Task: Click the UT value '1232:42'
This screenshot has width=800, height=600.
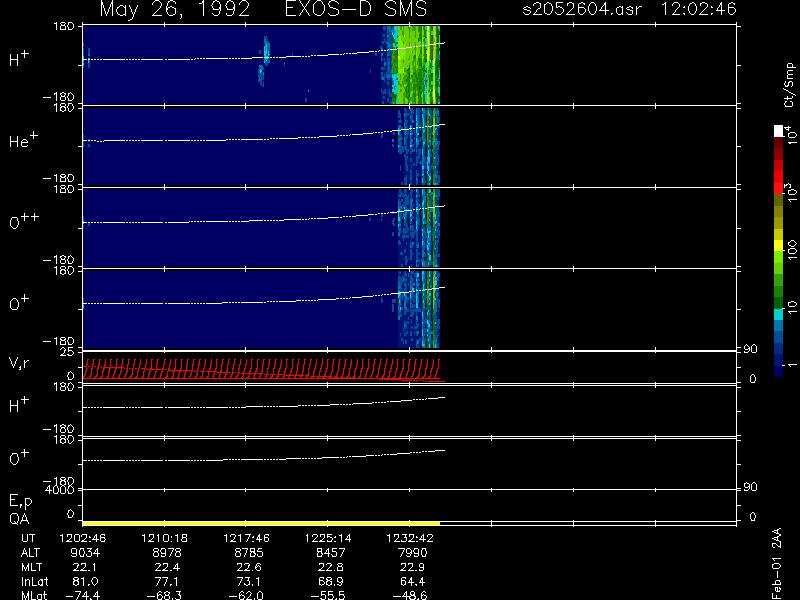Action: [x=410, y=538]
